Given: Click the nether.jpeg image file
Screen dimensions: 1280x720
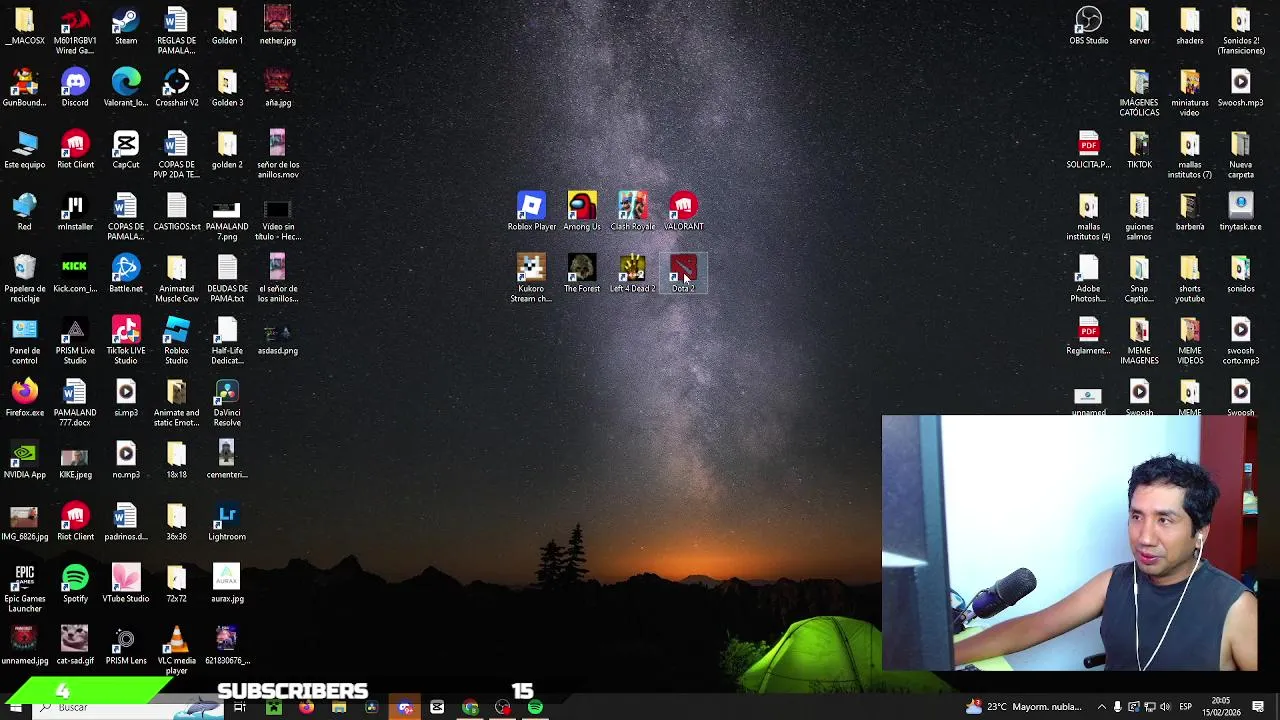Looking at the screenshot, I should pyautogui.click(x=278, y=26).
